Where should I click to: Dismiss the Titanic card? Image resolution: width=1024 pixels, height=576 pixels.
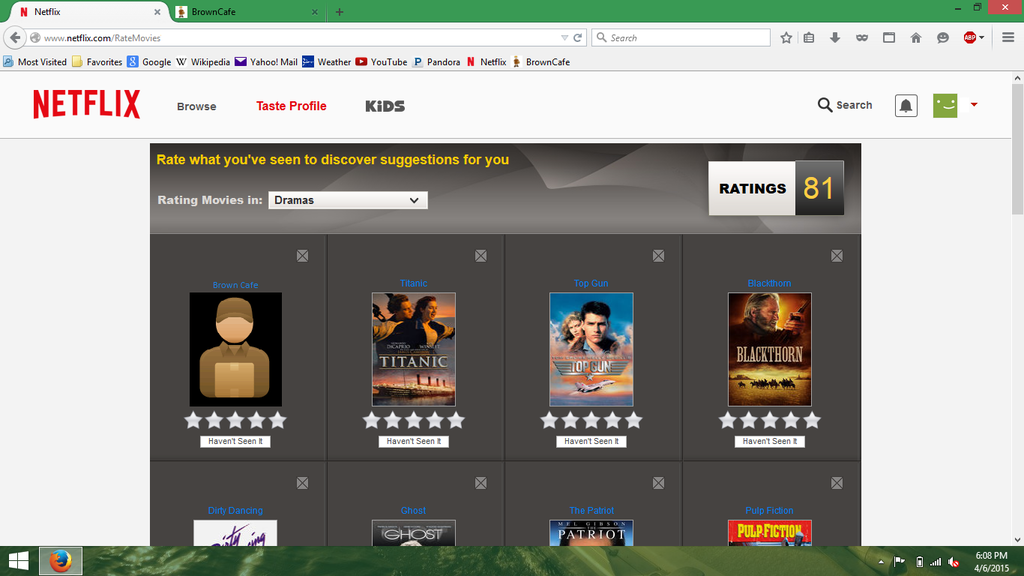(x=481, y=255)
